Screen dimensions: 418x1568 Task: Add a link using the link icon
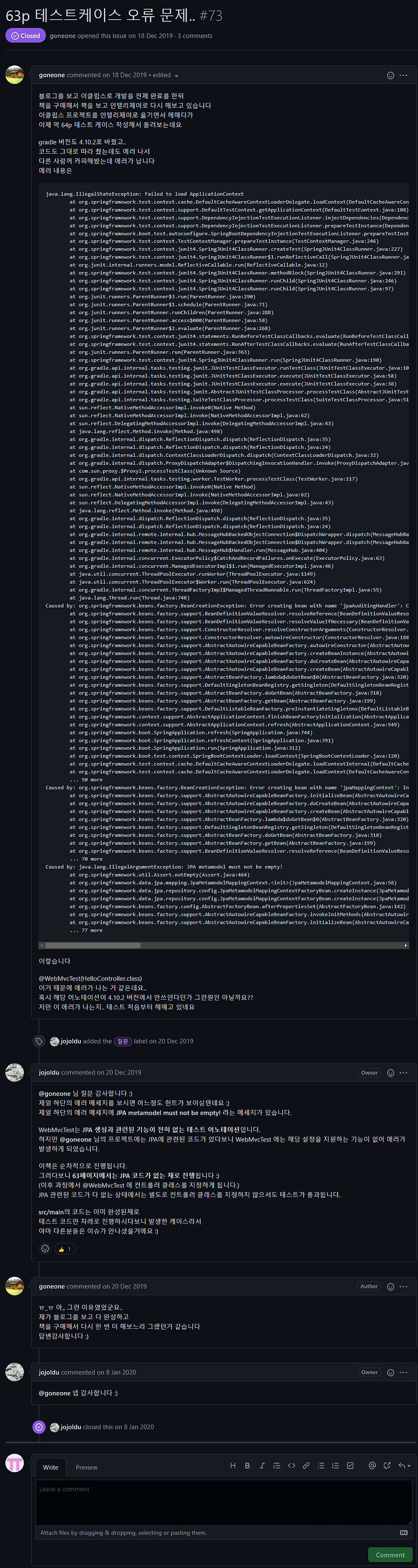pyautogui.click(x=306, y=1466)
